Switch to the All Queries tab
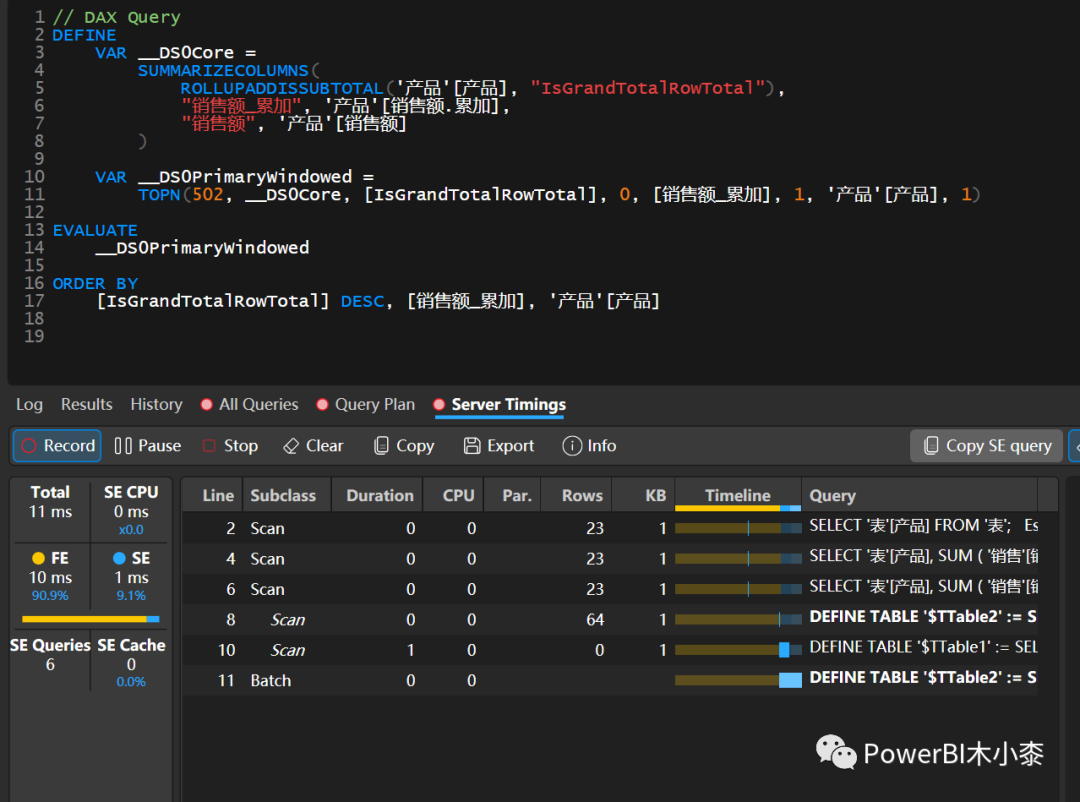Screen dimensions: 1080x802 coord(250,404)
